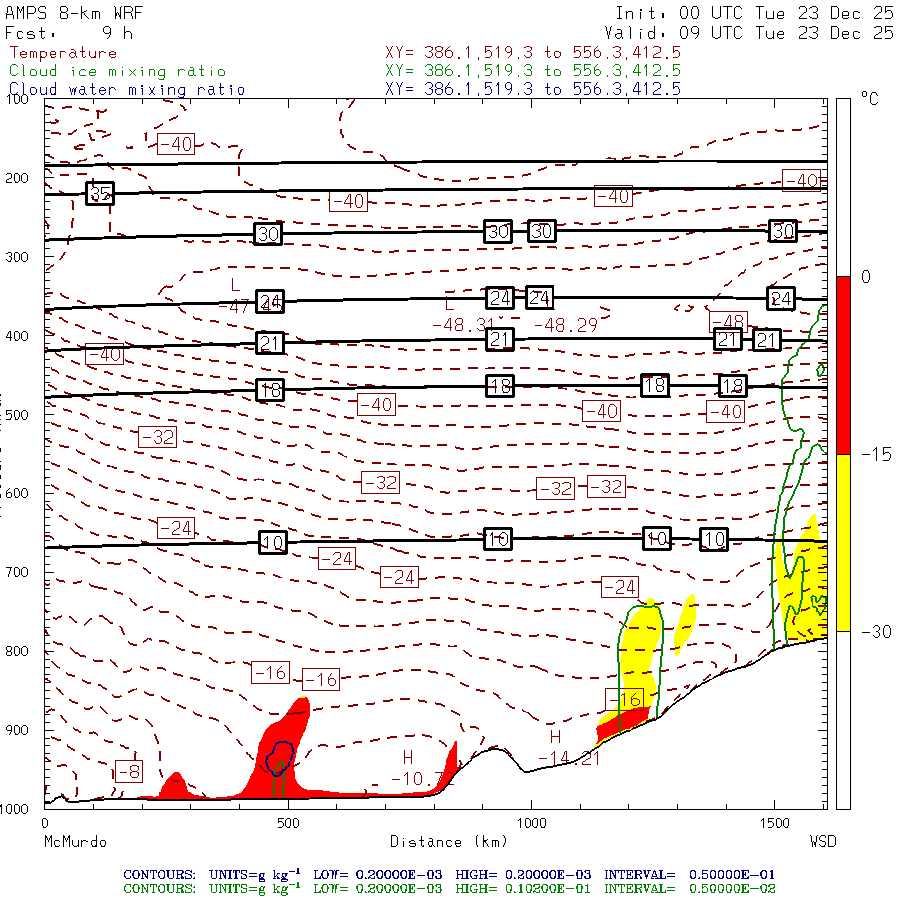Click the blue 'Cloud water mixing ratio' label
Viewport: 900px width, 900px height.
pyautogui.click(x=127, y=90)
